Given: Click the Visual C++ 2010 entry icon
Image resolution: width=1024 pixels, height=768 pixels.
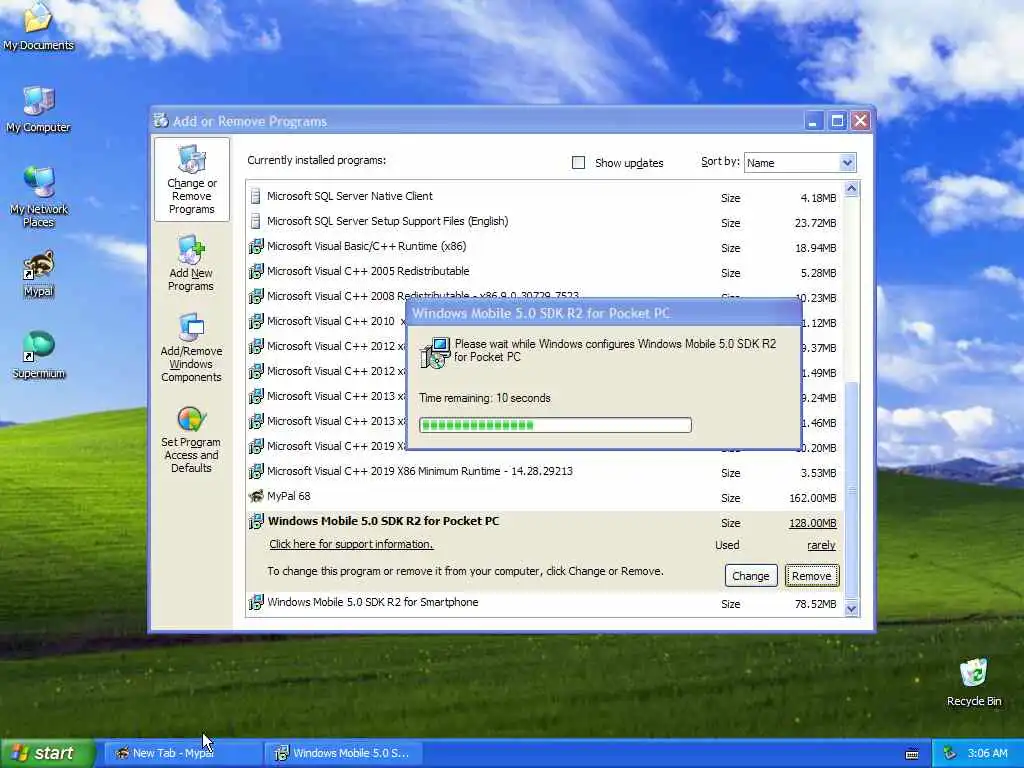Looking at the screenshot, I should [256, 321].
